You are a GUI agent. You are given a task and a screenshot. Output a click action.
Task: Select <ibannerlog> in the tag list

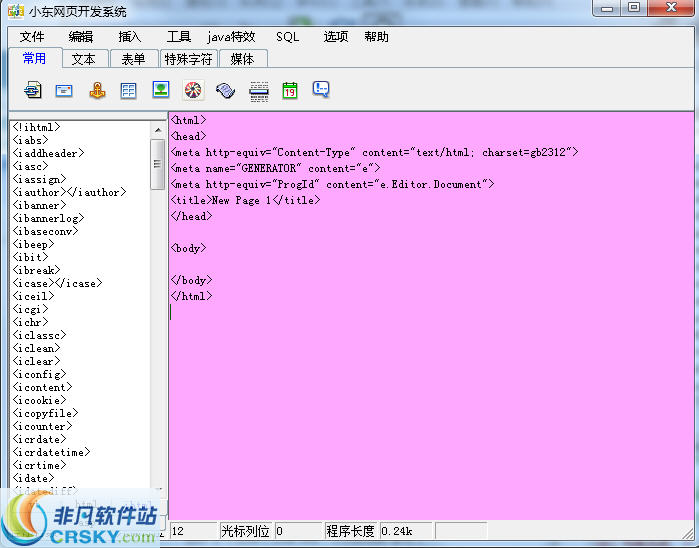48,218
